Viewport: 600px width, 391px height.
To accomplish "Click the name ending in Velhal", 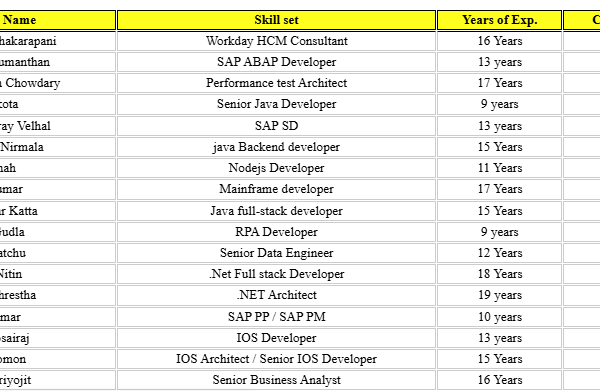I will 57,126.
